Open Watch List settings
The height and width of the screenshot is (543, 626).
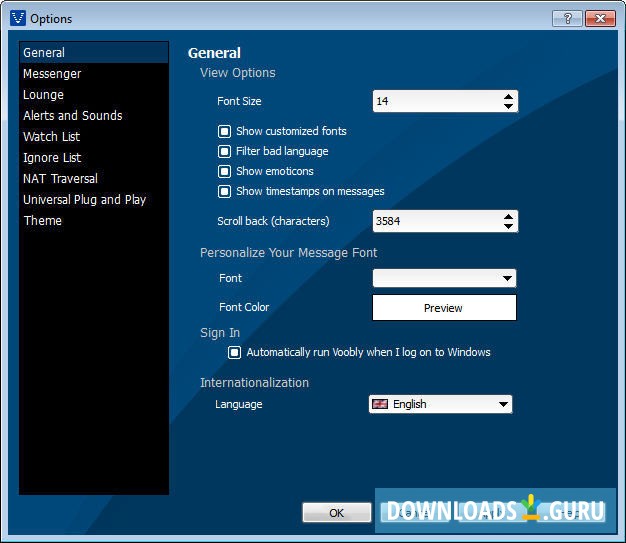94,137
